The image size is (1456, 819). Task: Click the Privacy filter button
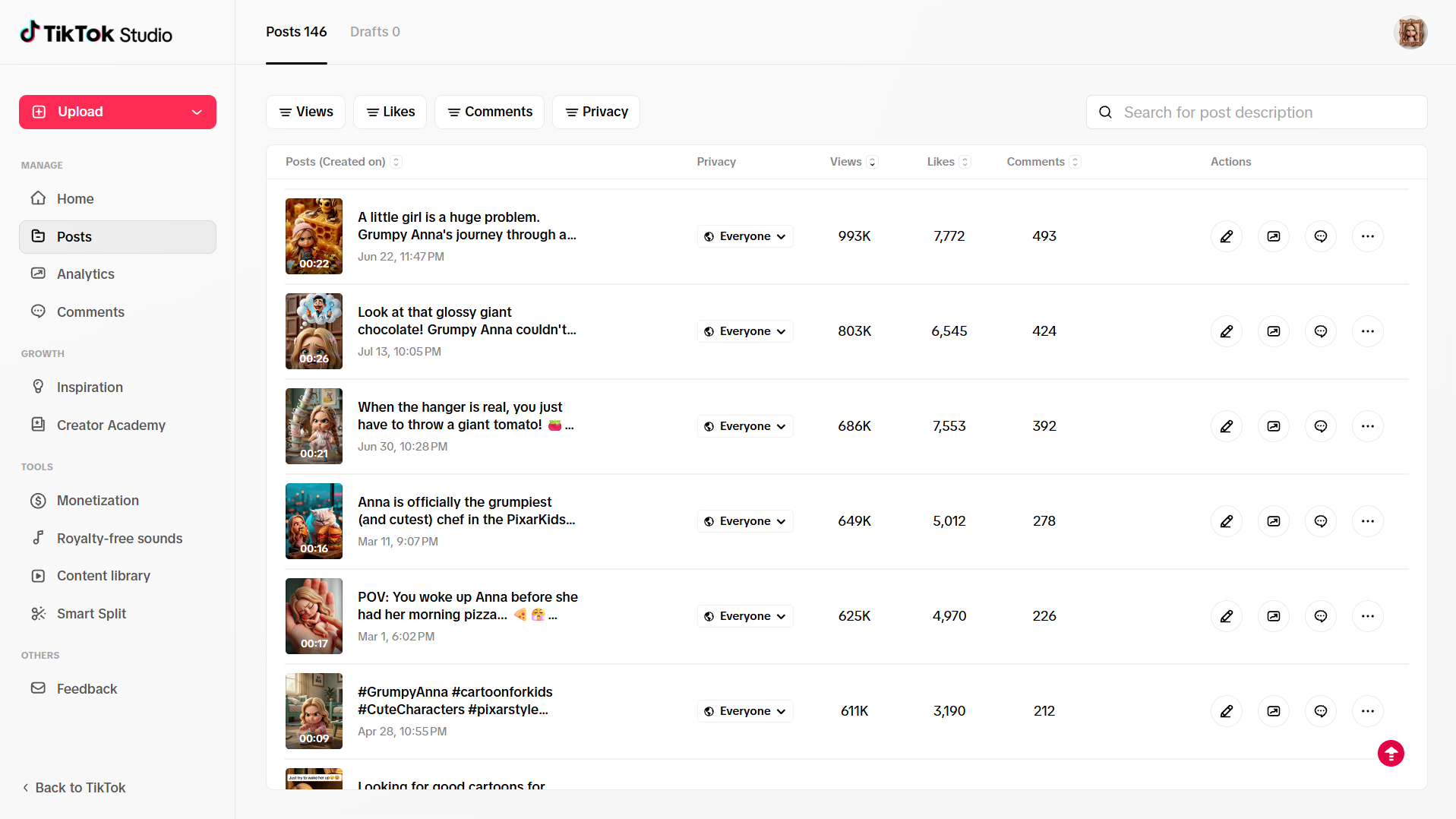pos(596,112)
